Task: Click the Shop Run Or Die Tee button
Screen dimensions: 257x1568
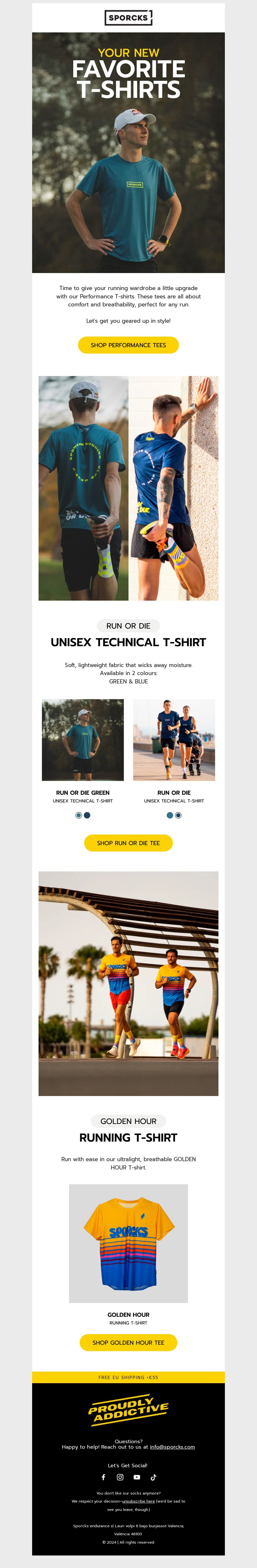Action: pos(128,843)
